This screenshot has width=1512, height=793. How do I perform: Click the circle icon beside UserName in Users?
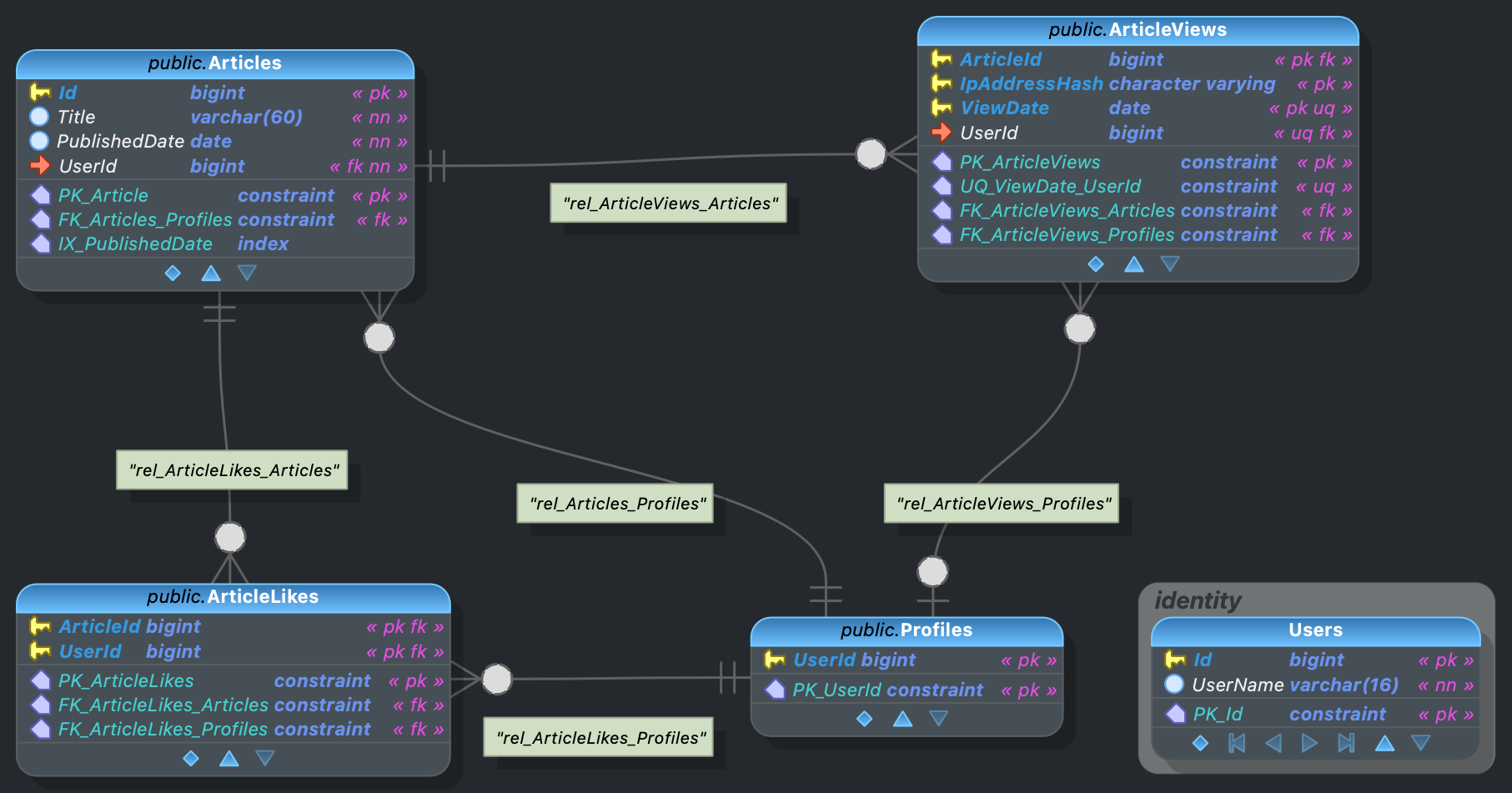pos(1174,685)
